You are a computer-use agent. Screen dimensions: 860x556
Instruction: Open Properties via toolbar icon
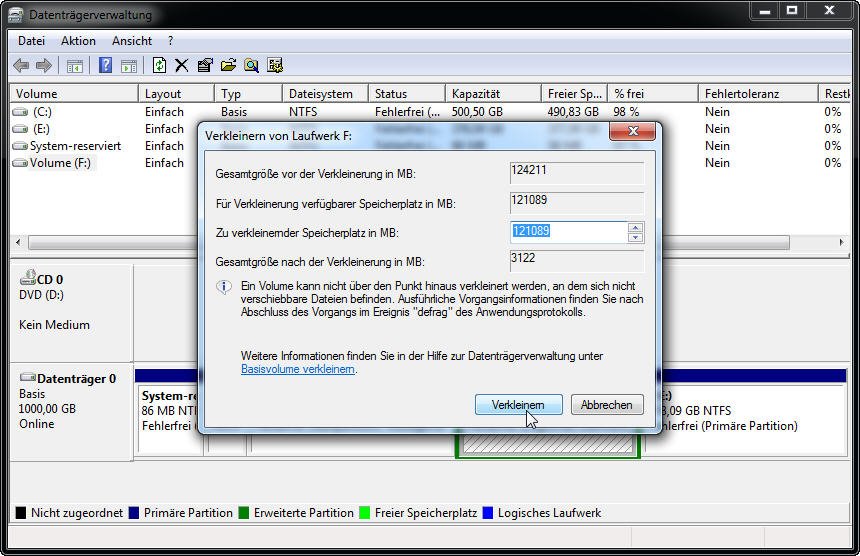pos(205,66)
